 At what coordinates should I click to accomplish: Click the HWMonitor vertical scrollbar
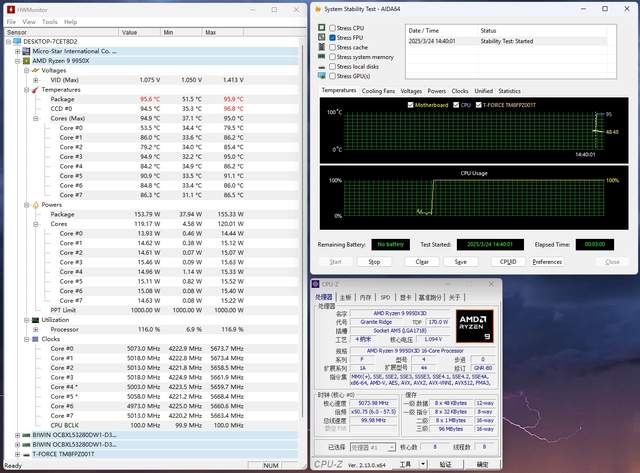(302, 231)
